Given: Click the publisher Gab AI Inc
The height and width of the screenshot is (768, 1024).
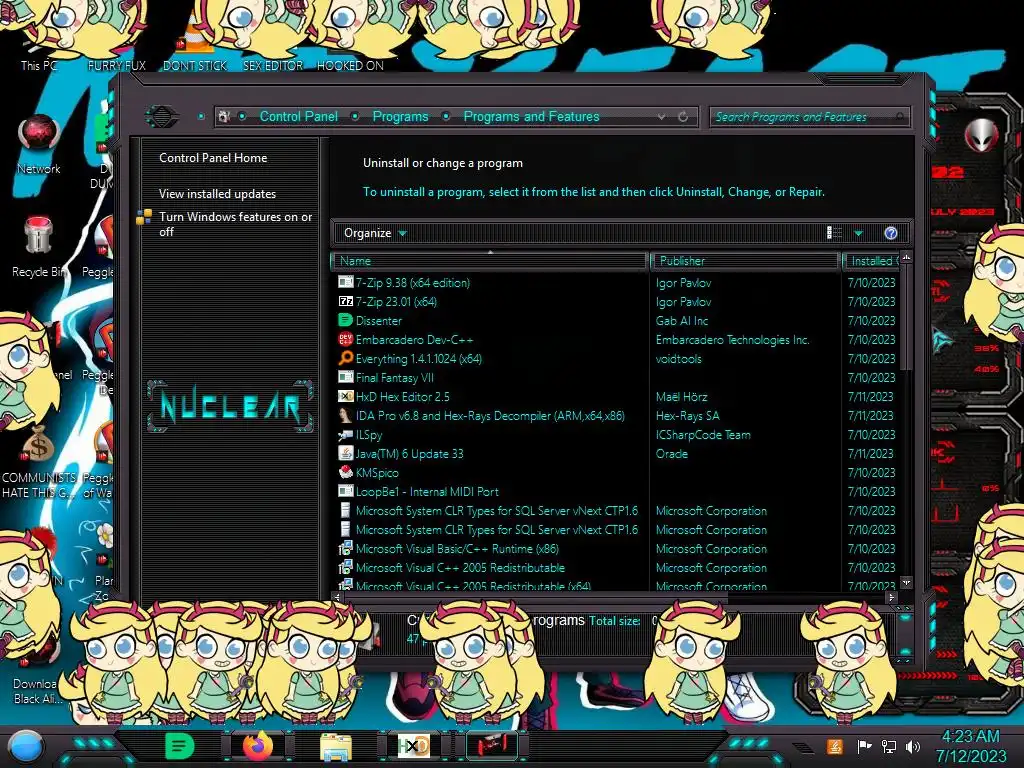Looking at the screenshot, I should tap(682, 321).
